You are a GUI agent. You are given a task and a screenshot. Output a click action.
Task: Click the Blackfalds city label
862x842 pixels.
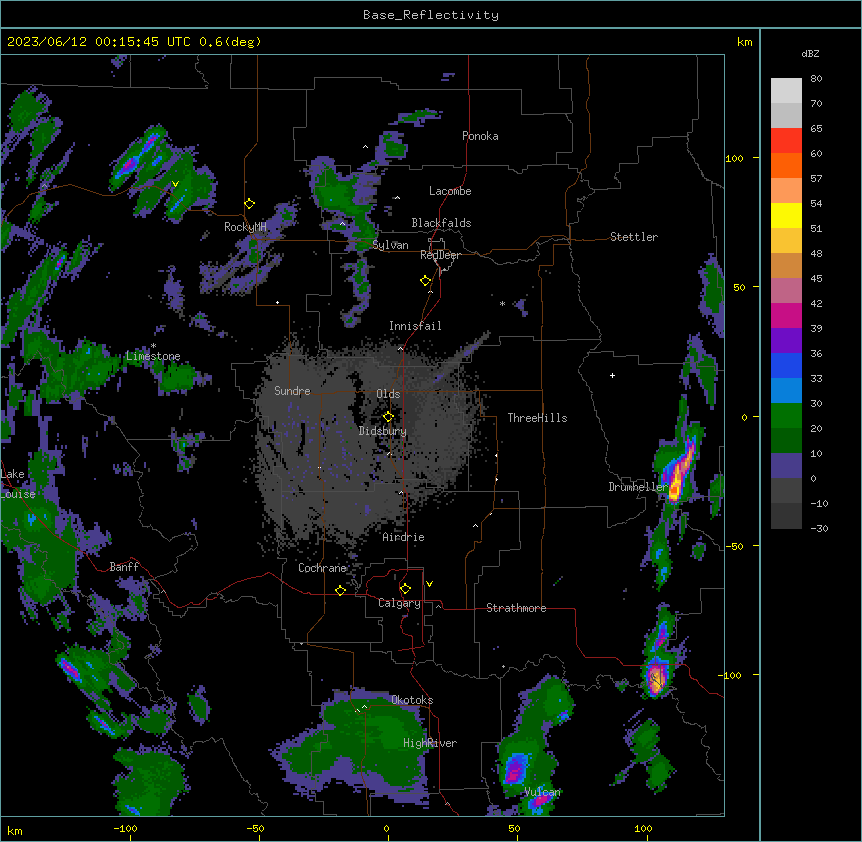441,223
